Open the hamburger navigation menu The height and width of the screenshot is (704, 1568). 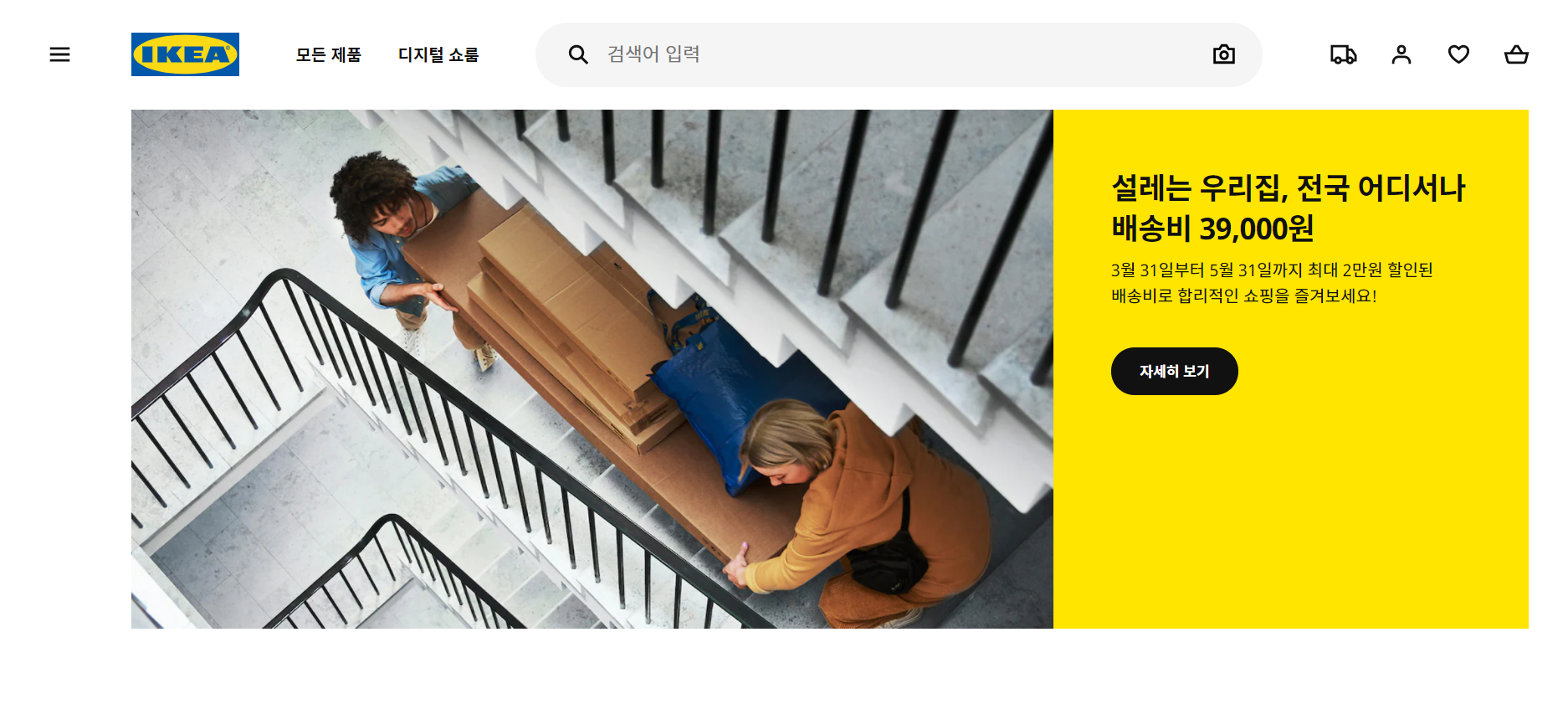[x=59, y=54]
